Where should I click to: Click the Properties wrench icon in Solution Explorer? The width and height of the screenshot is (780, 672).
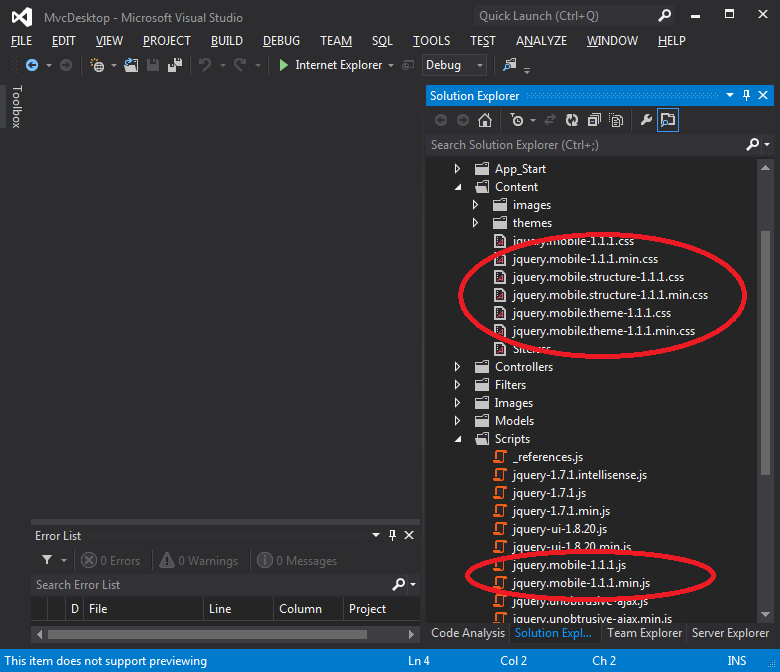(x=646, y=120)
